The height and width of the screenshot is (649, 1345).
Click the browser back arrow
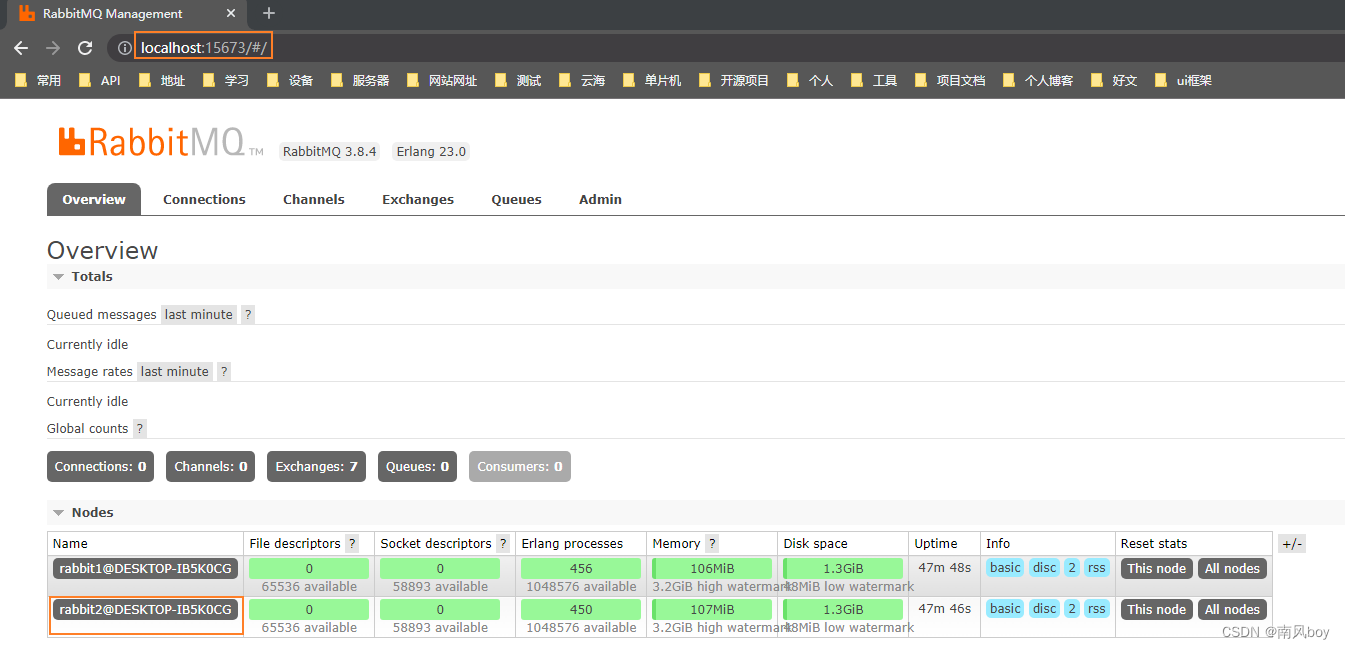point(21,48)
